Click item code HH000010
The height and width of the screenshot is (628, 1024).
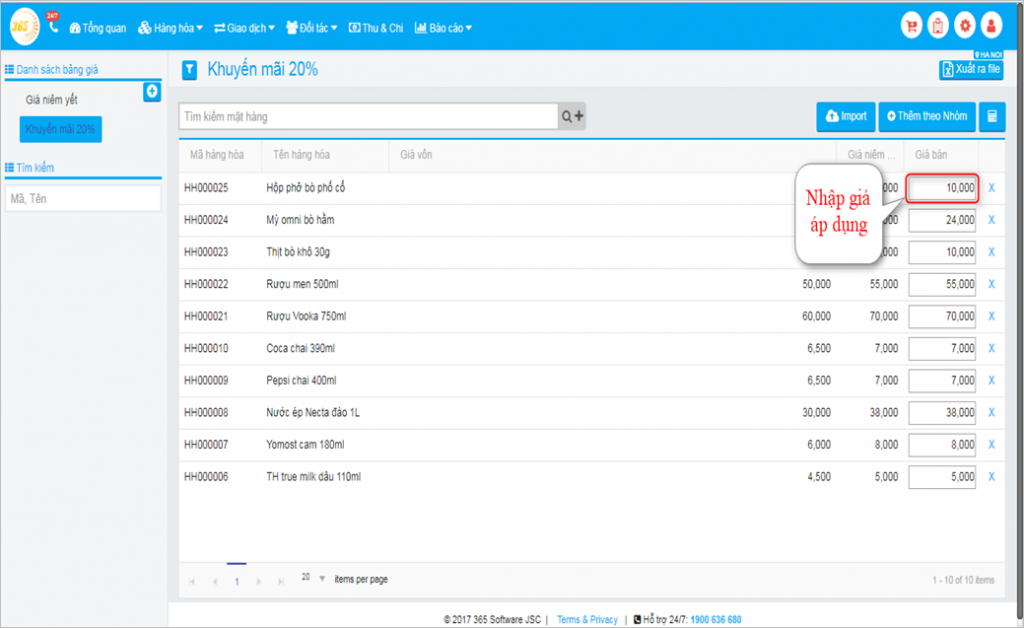click(x=206, y=349)
